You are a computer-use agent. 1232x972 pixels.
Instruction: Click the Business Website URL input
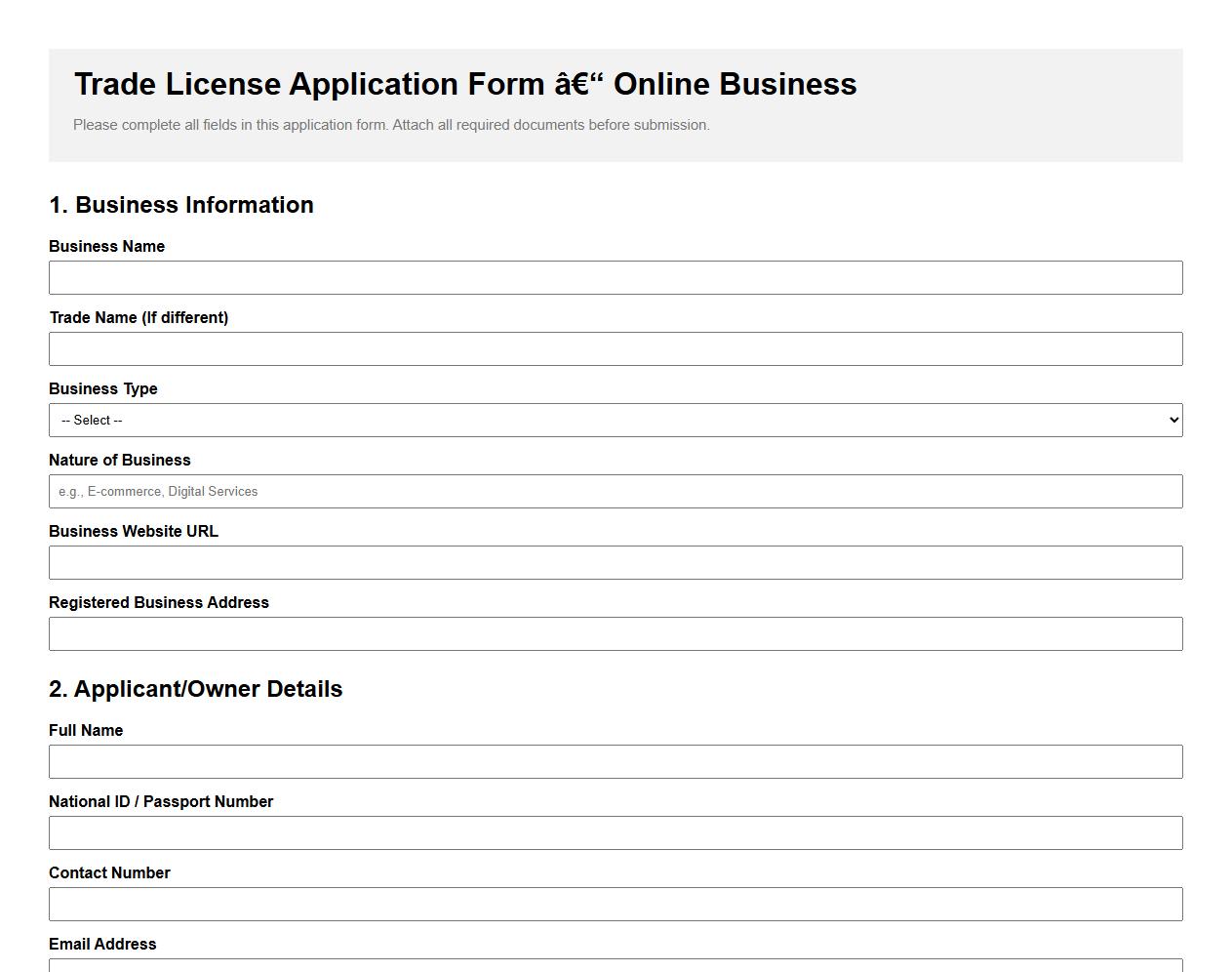point(616,562)
